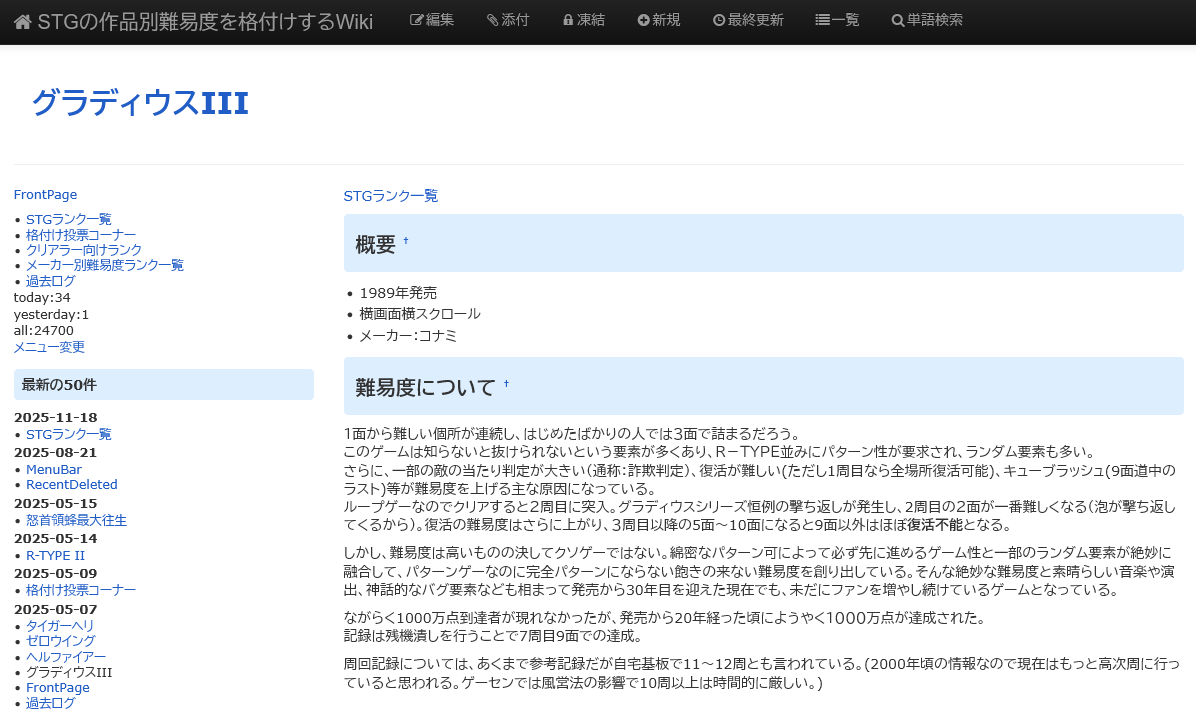The width and height of the screenshot is (1196, 710).
Task: Click the 編集 edit pencil icon
Action: [417, 20]
